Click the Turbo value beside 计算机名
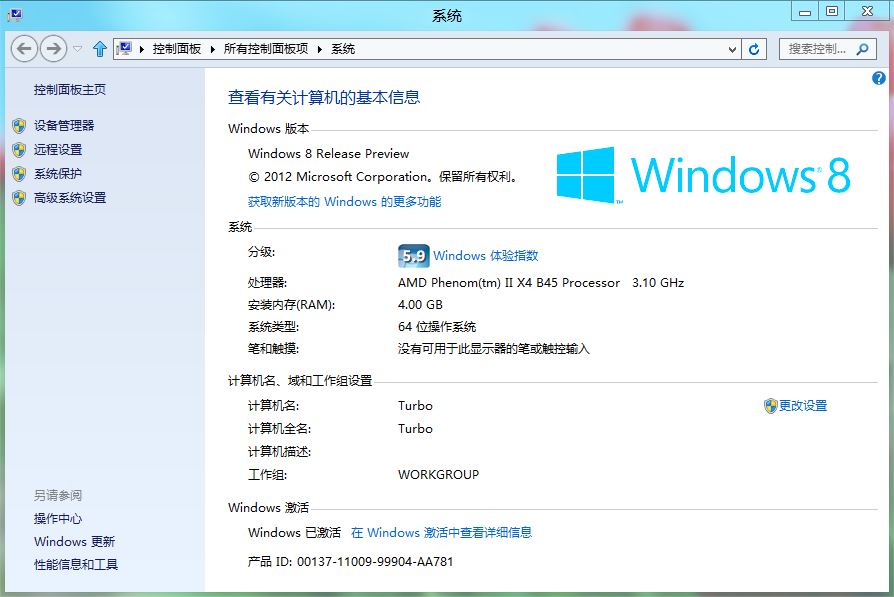 tap(415, 405)
